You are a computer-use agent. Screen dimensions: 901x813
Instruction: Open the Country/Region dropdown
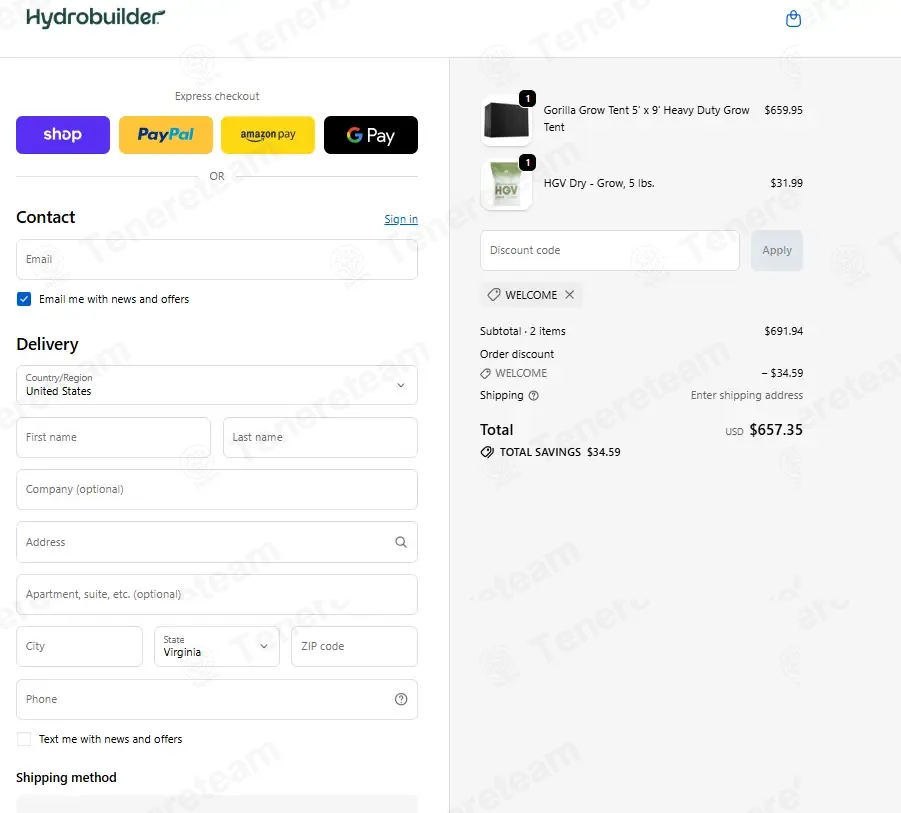click(217, 385)
